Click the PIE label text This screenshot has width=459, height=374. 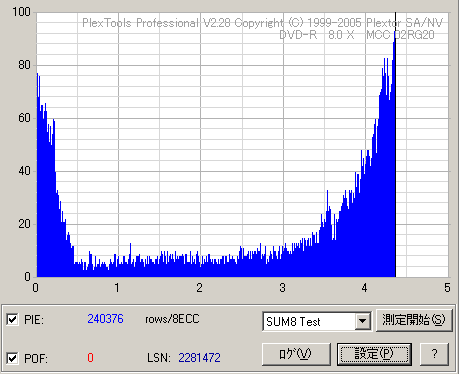pos(34,320)
